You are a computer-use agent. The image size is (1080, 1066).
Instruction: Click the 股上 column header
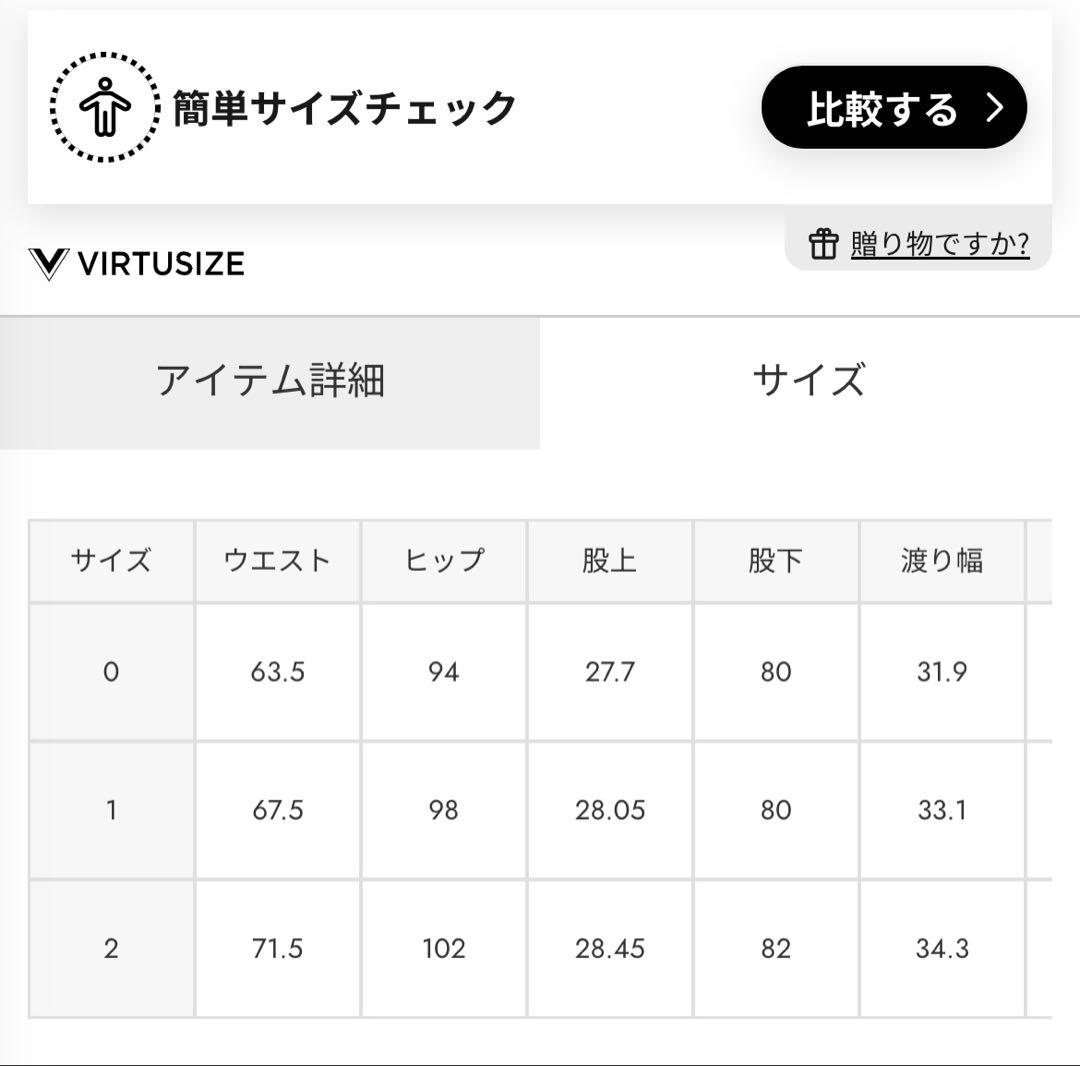coord(610,560)
